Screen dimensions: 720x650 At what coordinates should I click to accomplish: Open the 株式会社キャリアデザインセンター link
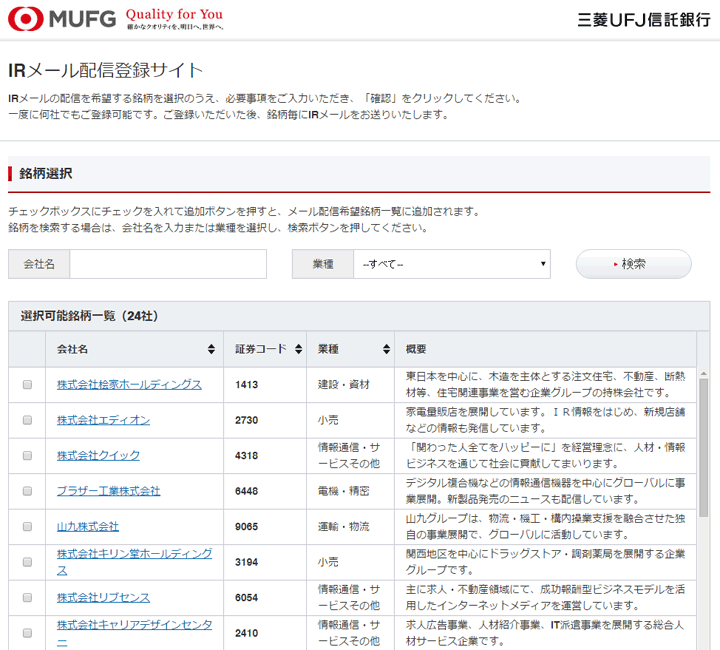pos(135,633)
